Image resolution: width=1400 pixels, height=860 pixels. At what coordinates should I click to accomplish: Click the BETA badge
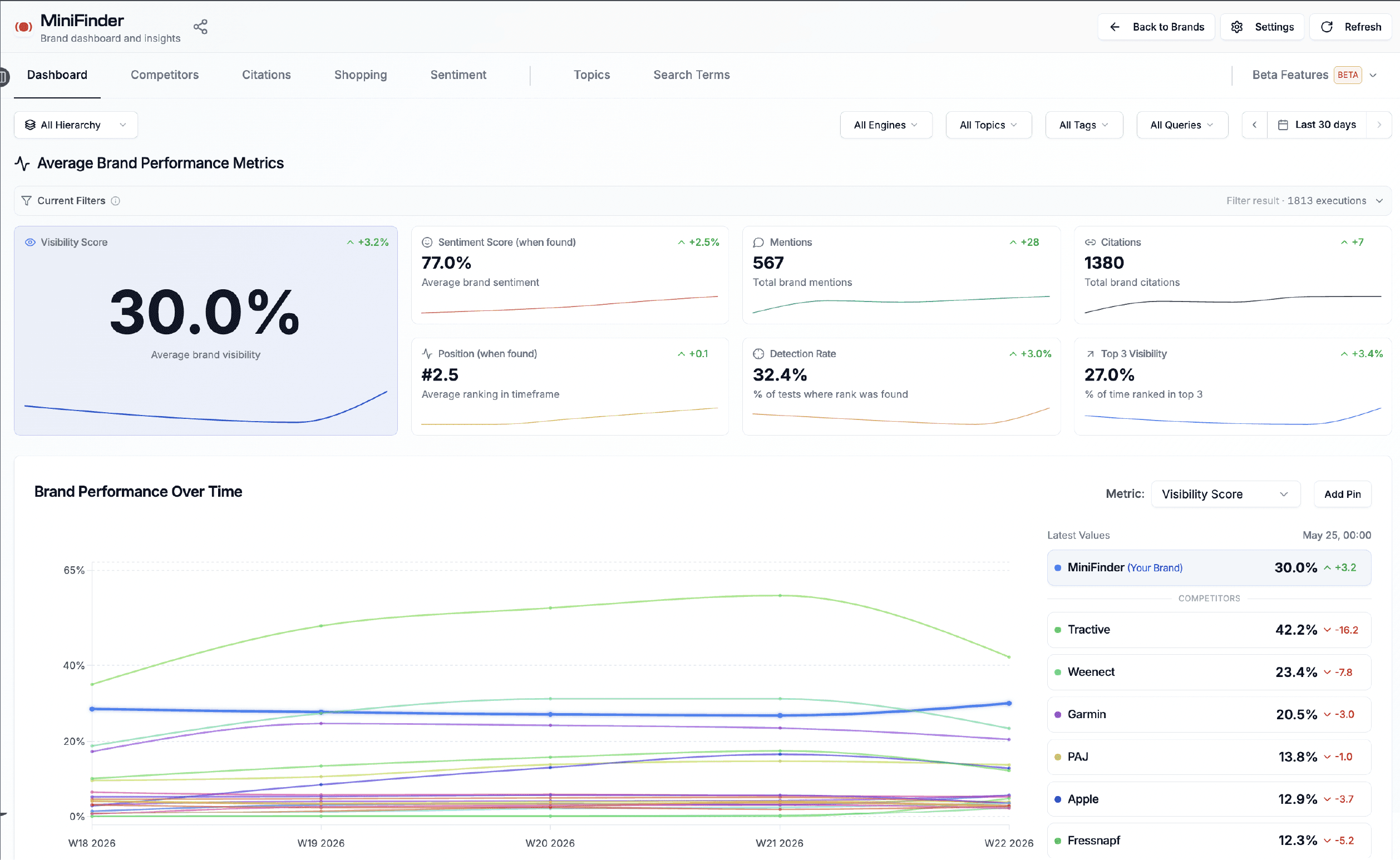(1348, 75)
